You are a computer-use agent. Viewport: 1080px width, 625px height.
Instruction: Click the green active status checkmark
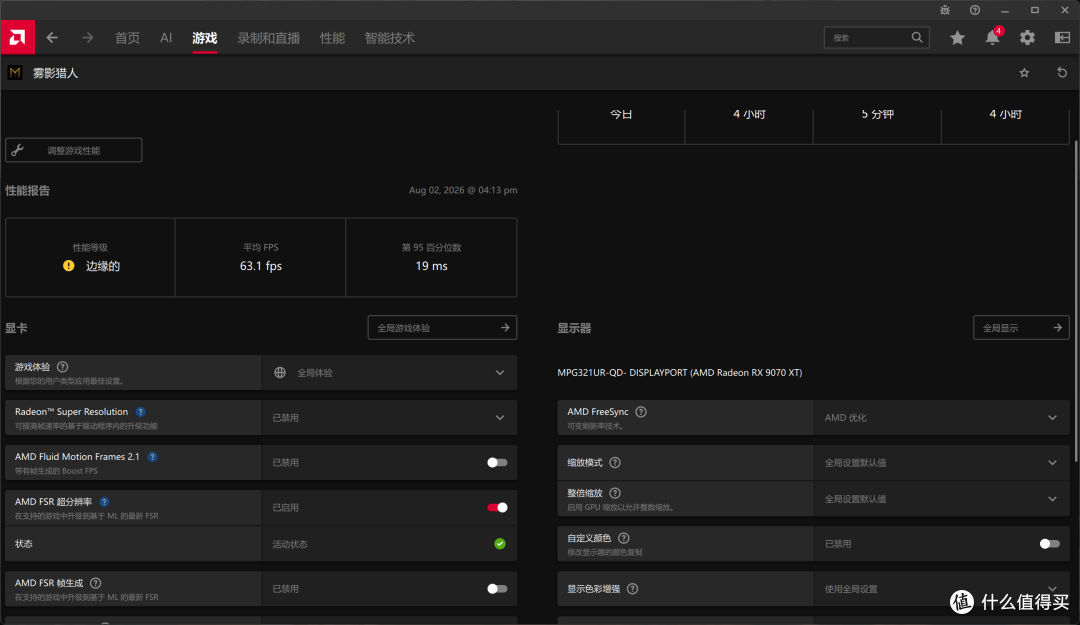coord(500,544)
